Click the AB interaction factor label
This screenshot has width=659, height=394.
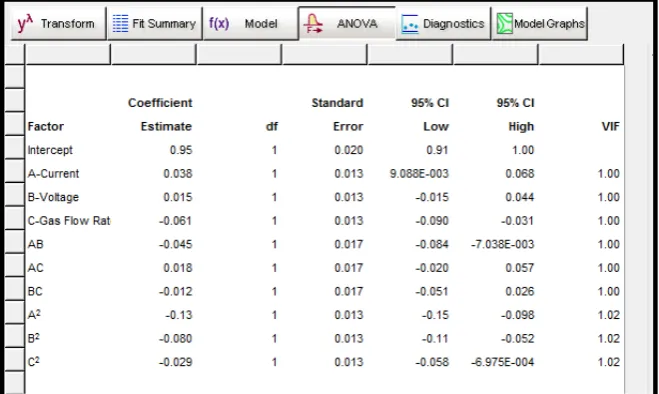click(x=35, y=244)
